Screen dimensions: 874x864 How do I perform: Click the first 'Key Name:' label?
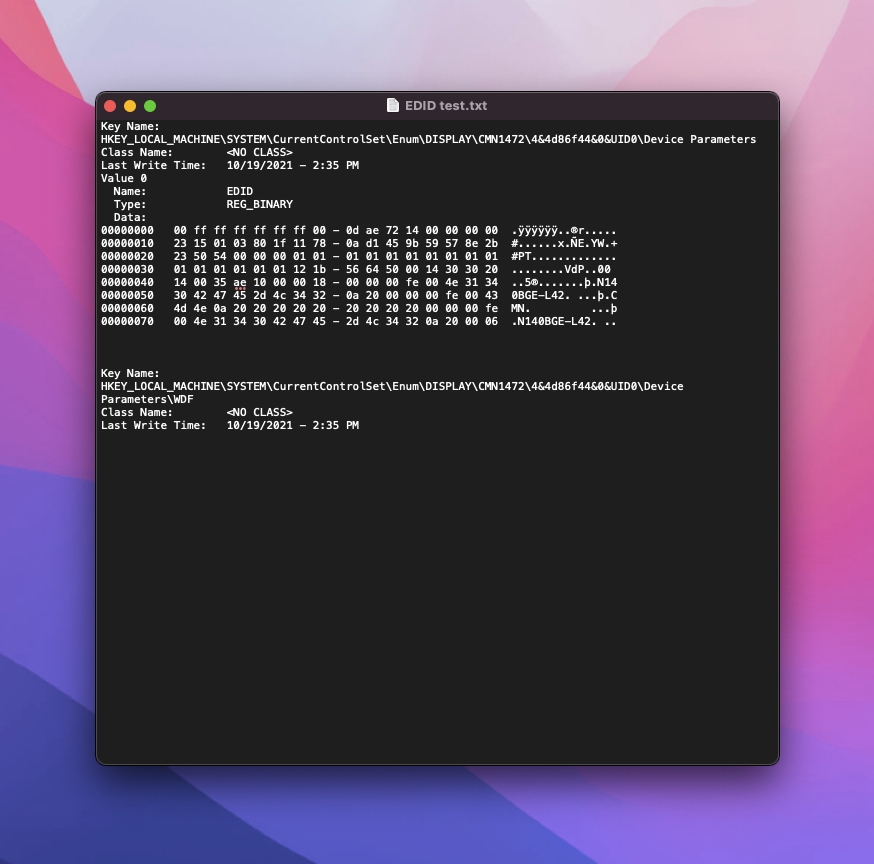point(130,127)
